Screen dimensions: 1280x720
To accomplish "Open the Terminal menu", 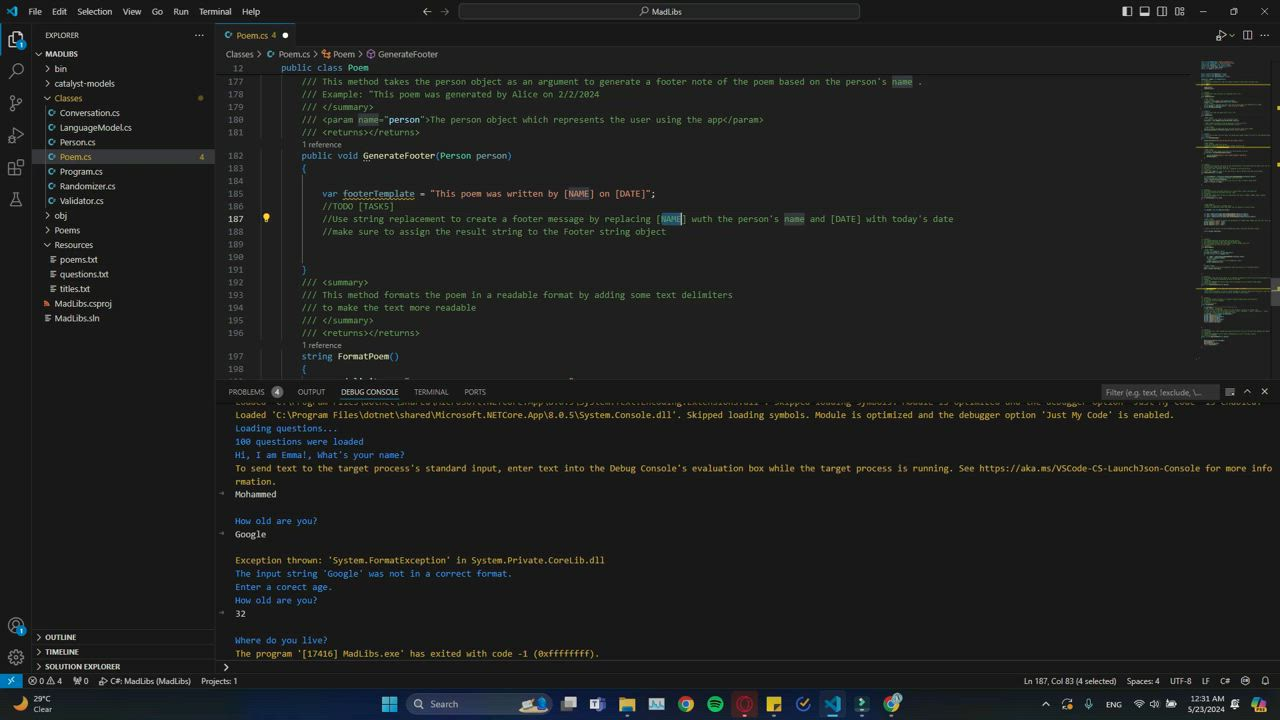I will point(215,12).
